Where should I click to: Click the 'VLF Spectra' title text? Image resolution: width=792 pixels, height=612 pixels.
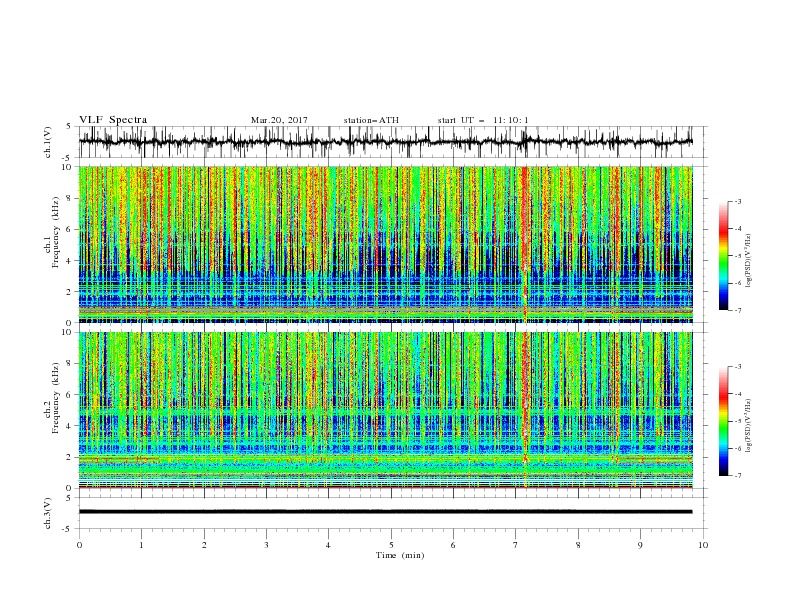pyautogui.click(x=113, y=120)
